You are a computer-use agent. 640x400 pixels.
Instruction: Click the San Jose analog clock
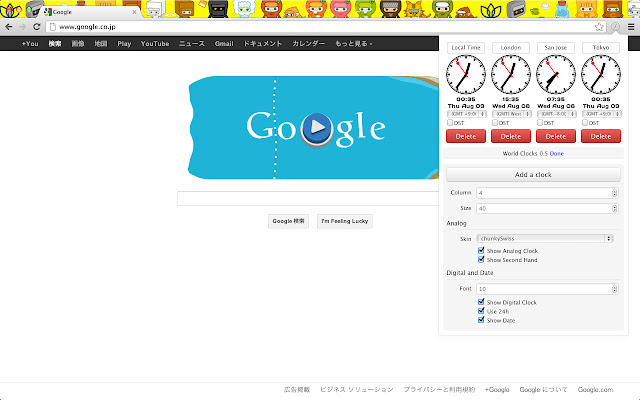pyautogui.click(x=556, y=75)
